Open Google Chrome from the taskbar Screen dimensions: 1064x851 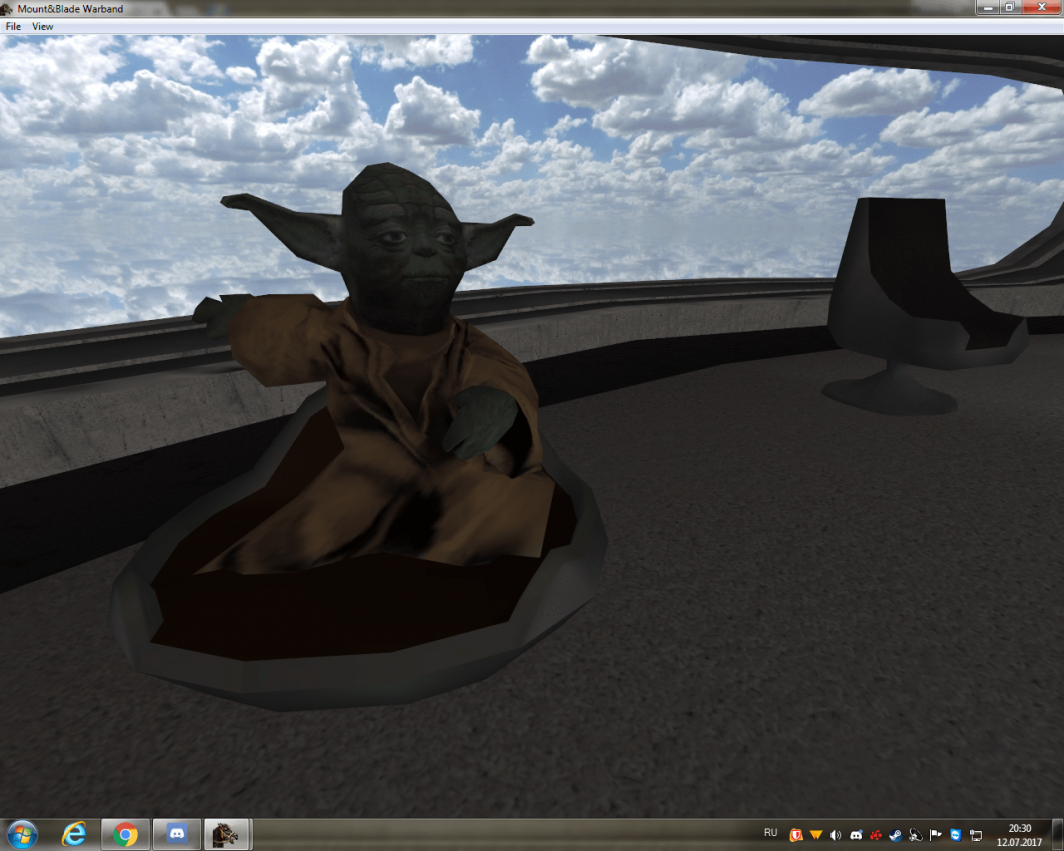[x=126, y=834]
